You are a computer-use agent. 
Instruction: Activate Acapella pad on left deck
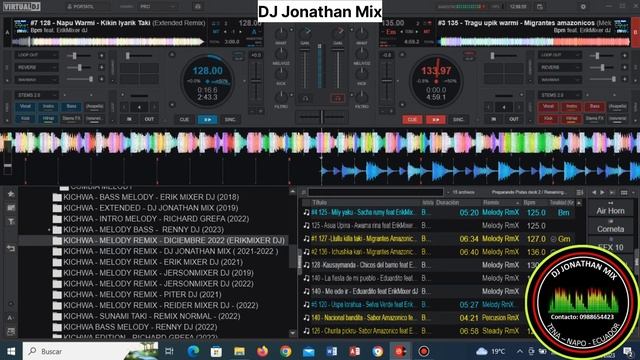pos(95,107)
